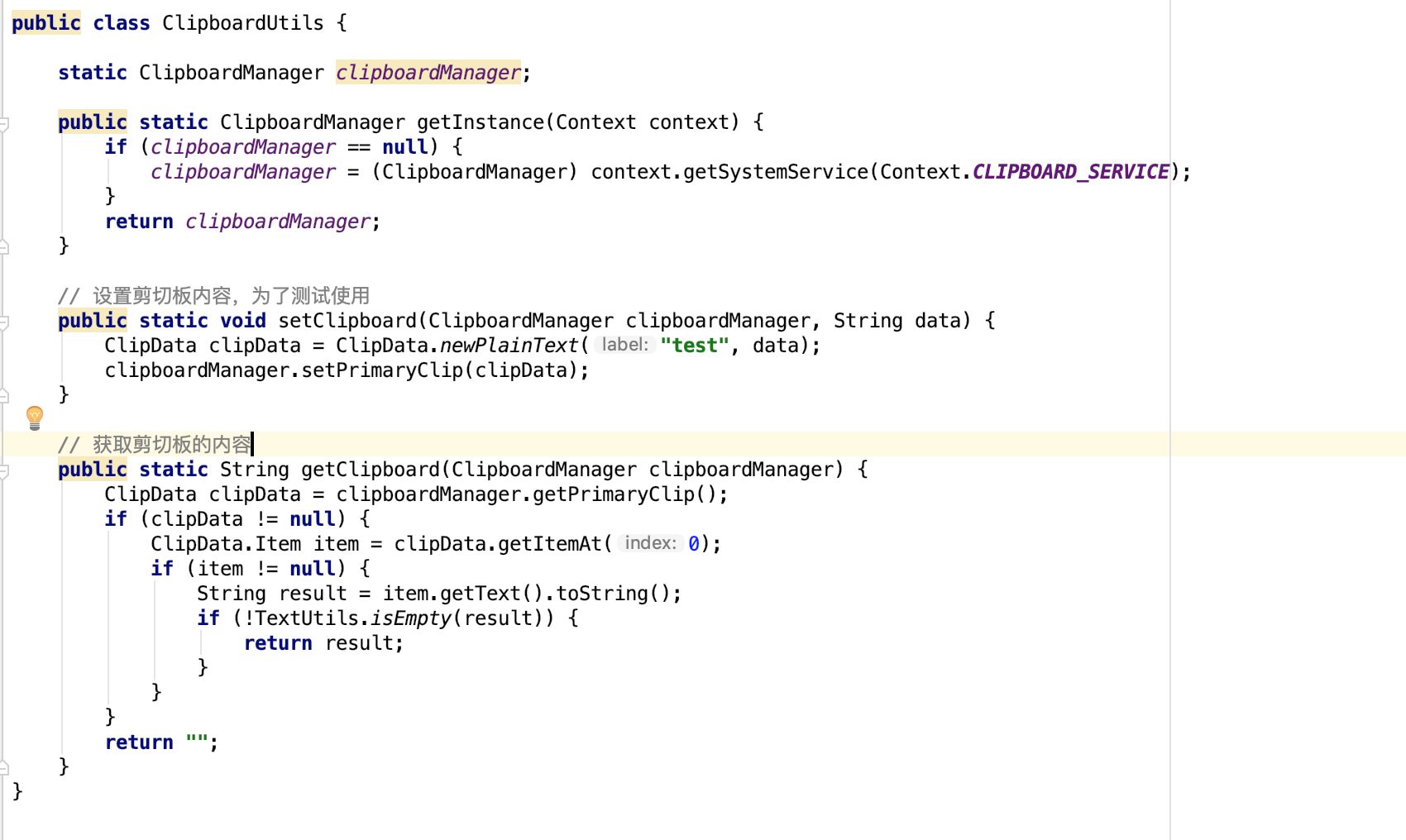The image size is (1406, 840).
Task: Click the "test" string literal
Action: (x=695, y=346)
